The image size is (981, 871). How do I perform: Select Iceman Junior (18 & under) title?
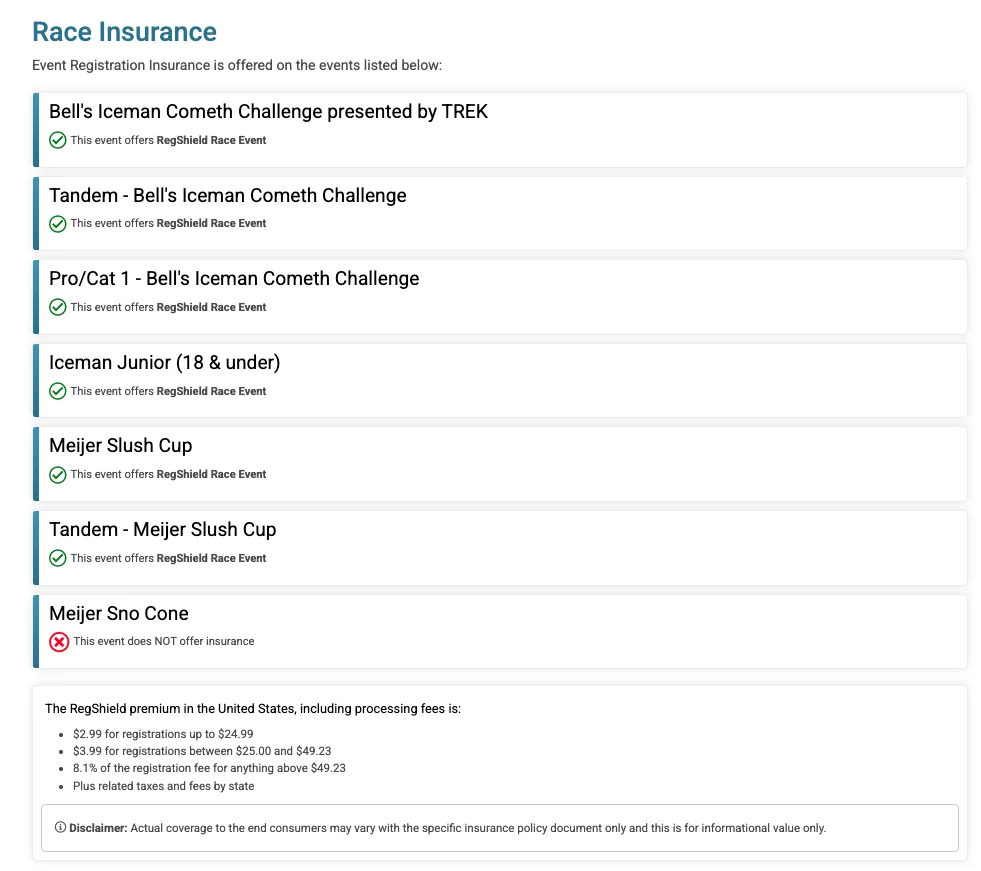164,363
